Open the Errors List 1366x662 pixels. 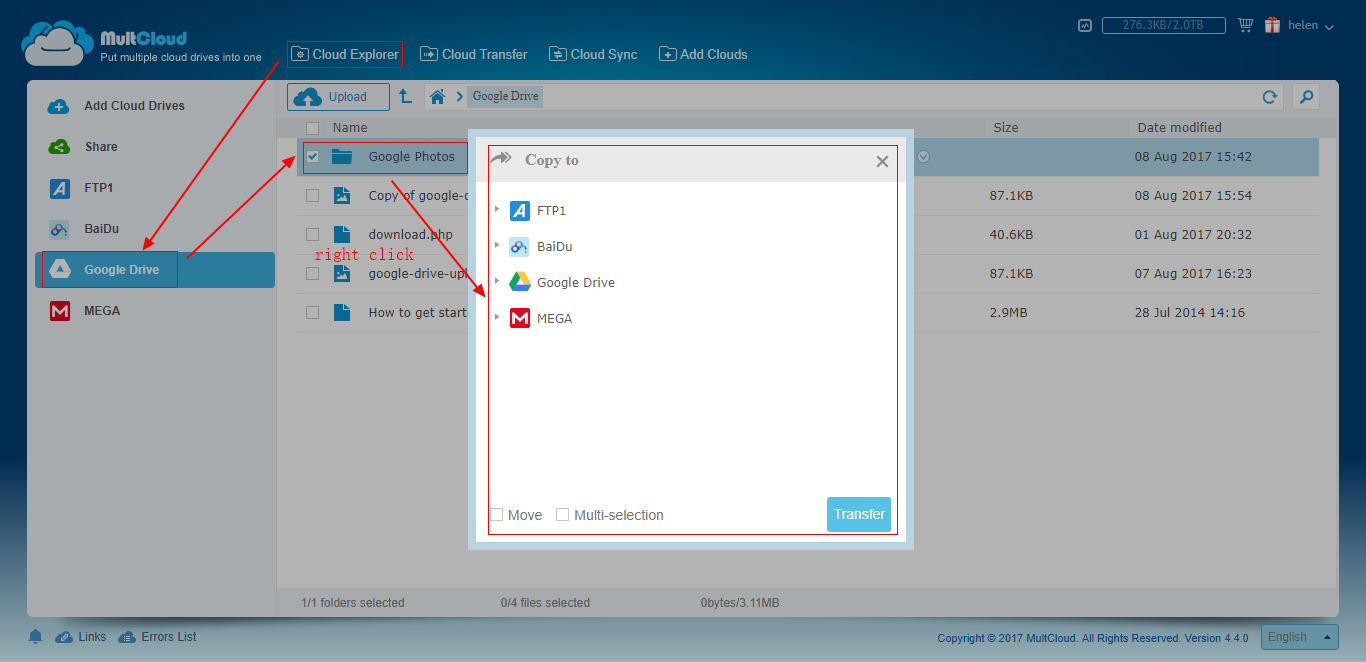158,637
